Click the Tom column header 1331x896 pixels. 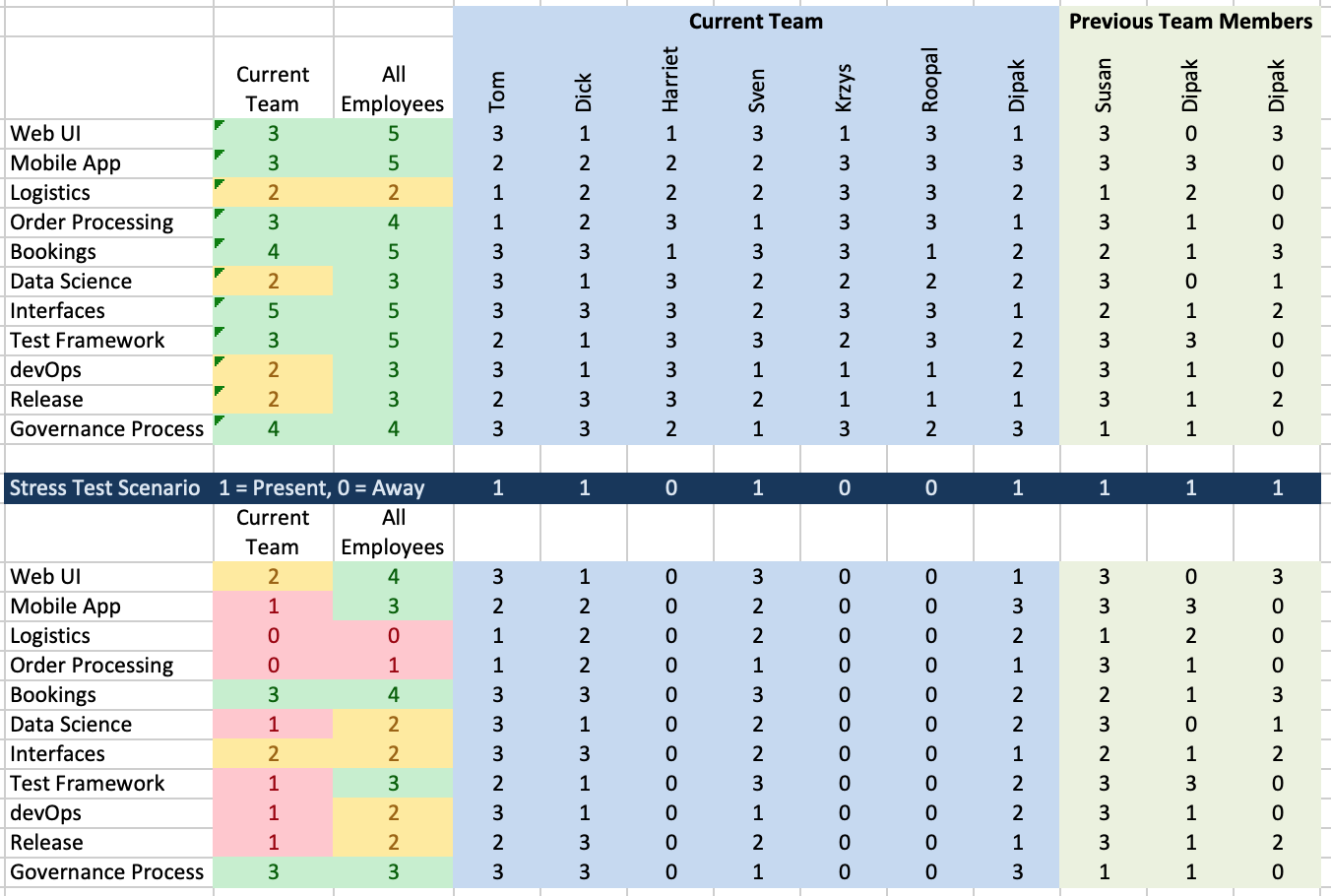point(497,91)
